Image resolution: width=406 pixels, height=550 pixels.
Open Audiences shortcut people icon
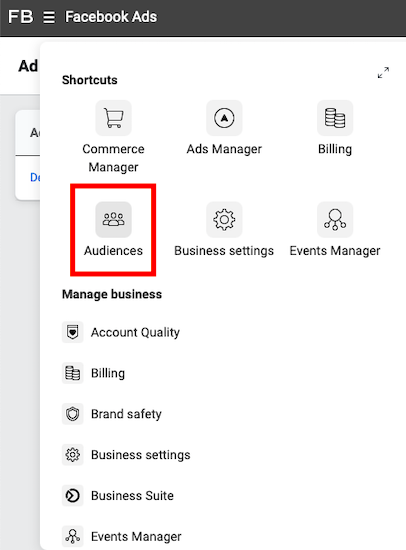tap(113, 220)
